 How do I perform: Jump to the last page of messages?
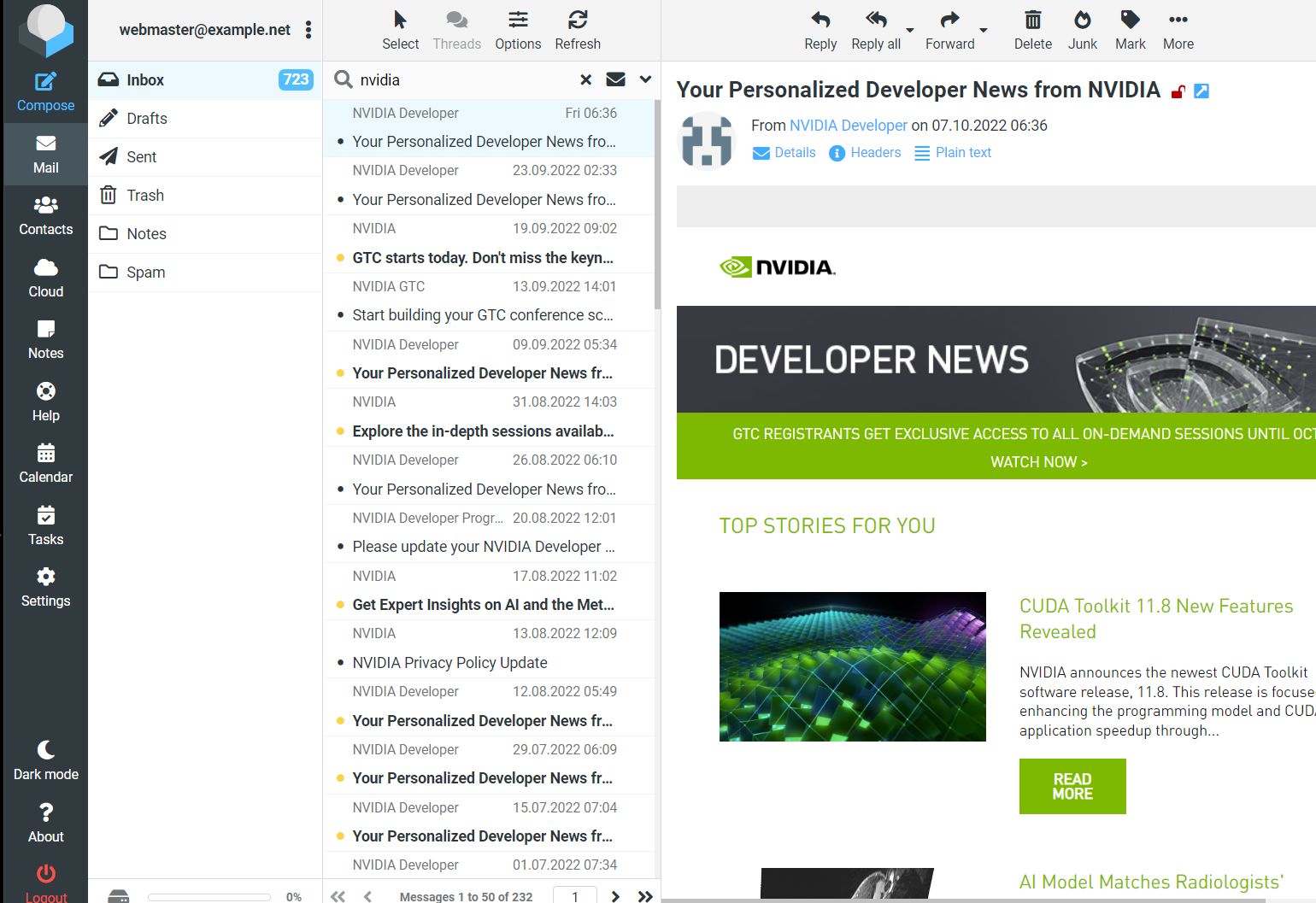[645, 896]
